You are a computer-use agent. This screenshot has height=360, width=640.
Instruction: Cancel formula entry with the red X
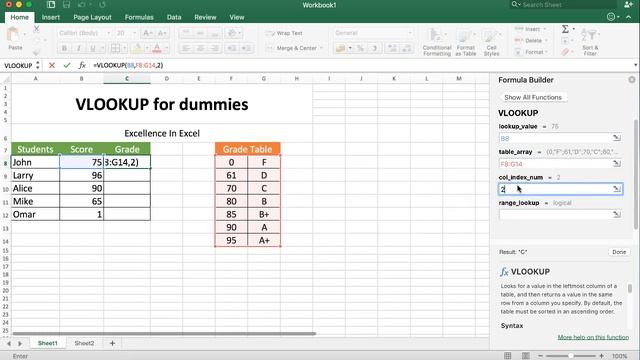(x=52, y=65)
